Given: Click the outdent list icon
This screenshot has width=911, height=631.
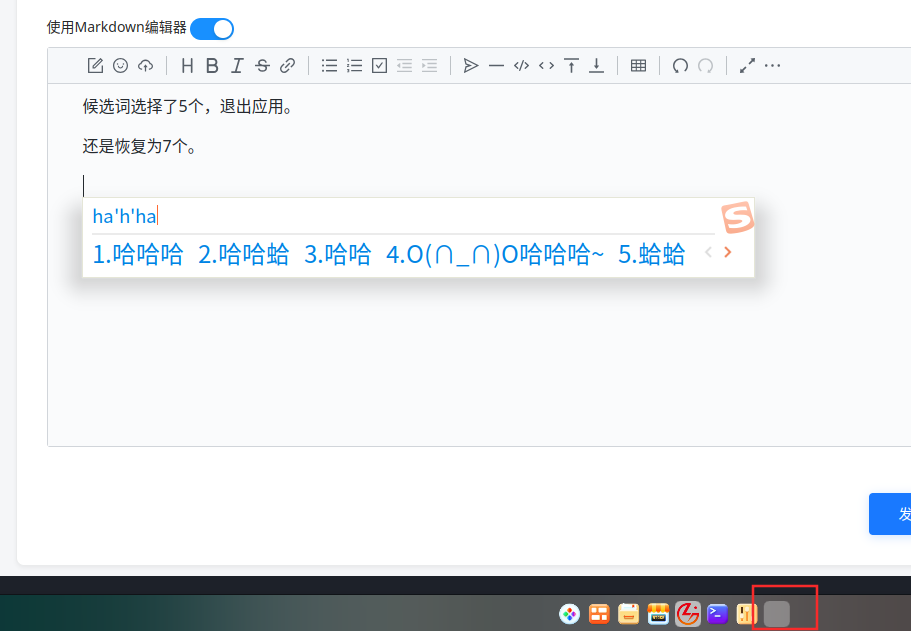Looking at the screenshot, I should click(404, 66).
